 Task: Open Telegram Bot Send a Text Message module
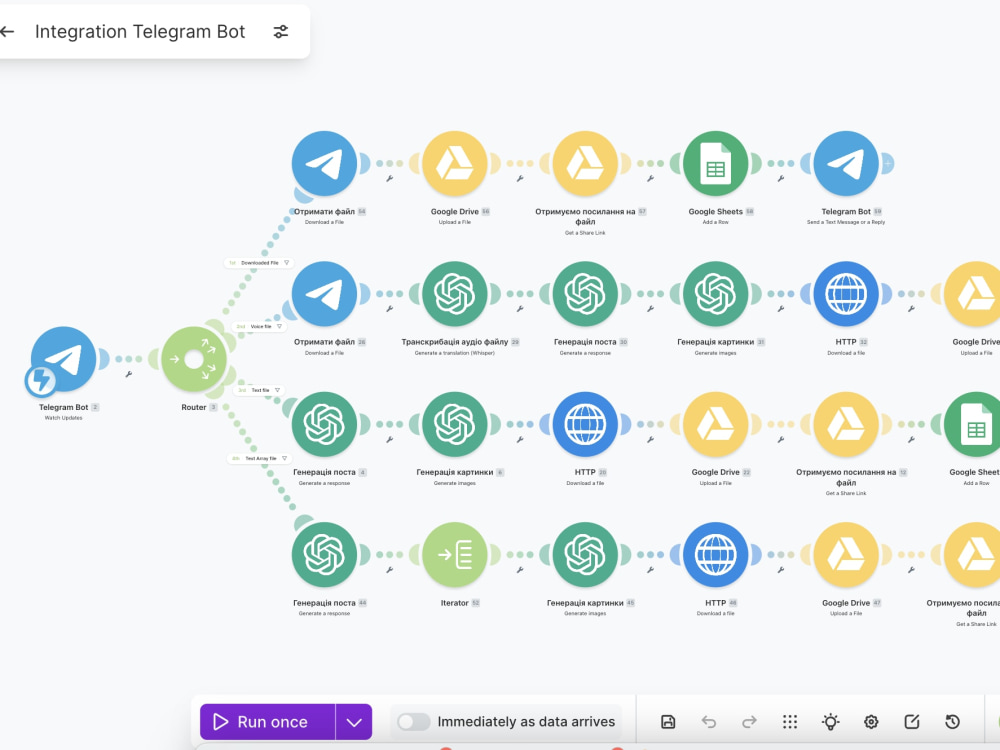click(846, 163)
